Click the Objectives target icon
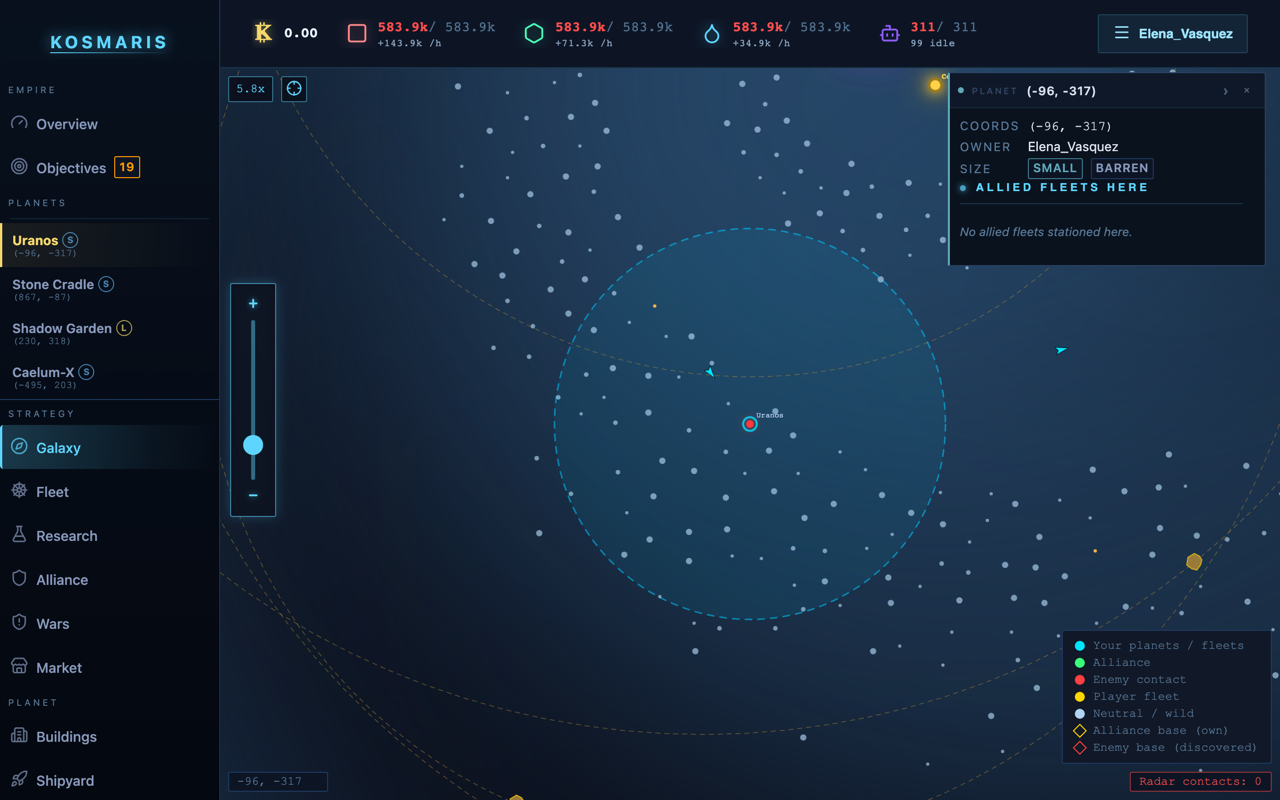The height and width of the screenshot is (800, 1280). pos(19,167)
